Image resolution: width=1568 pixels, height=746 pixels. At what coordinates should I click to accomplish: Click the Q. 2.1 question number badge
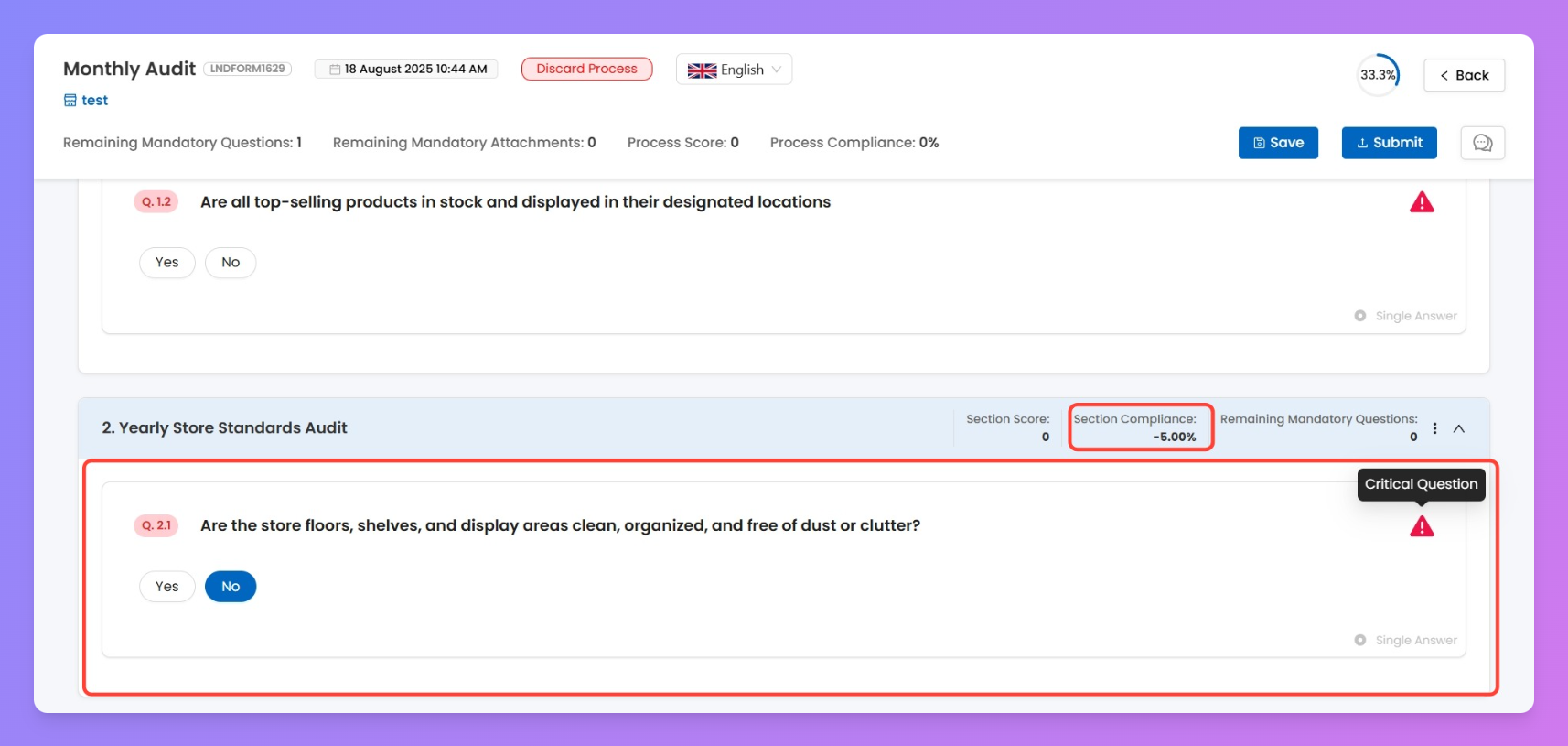[x=156, y=525]
